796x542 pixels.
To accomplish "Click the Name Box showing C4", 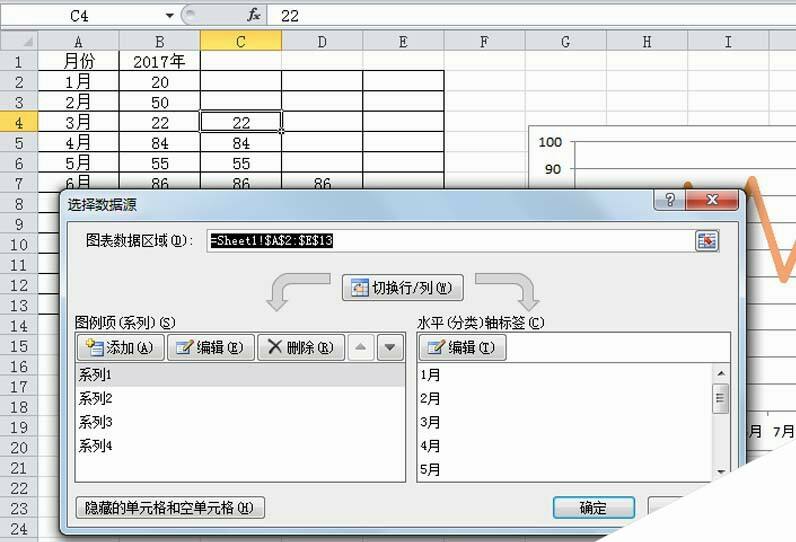I will point(81,16).
